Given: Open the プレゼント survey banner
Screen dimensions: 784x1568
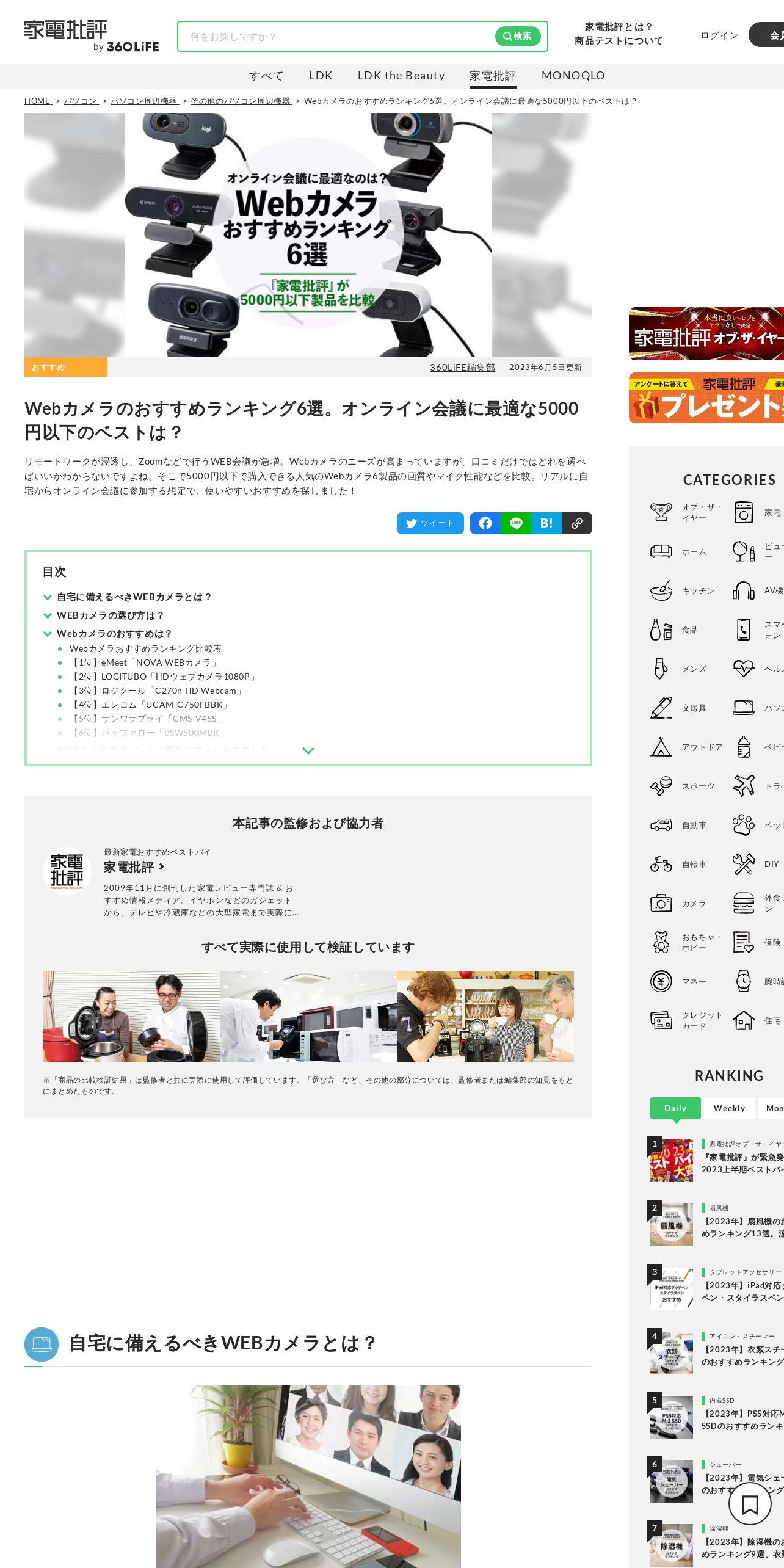Looking at the screenshot, I should [706, 397].
